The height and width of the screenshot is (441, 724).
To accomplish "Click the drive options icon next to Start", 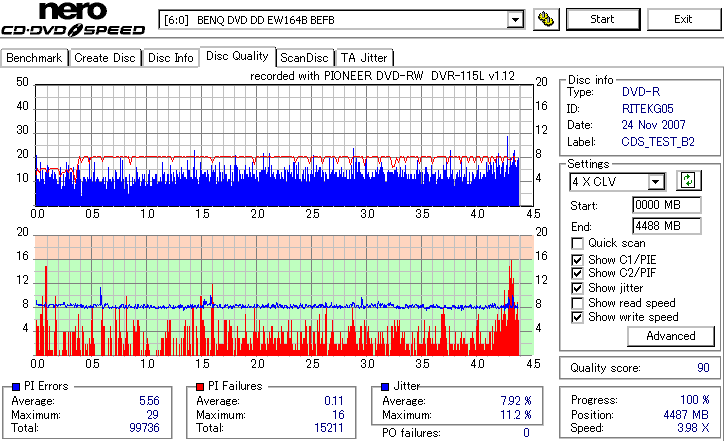I will [x=546, y=19].
